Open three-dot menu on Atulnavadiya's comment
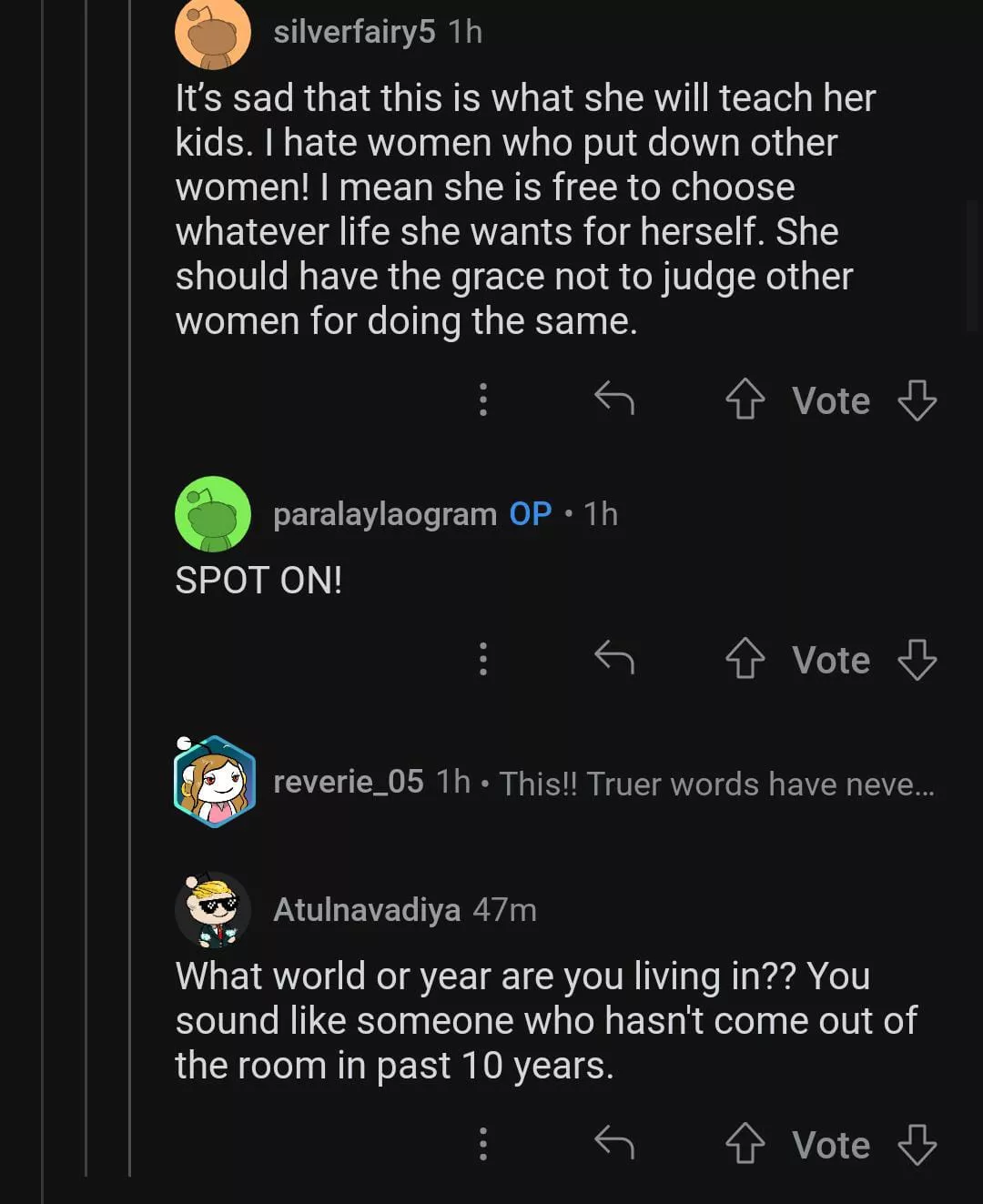The image size is (983, 1204). (x=483, y=1144)
